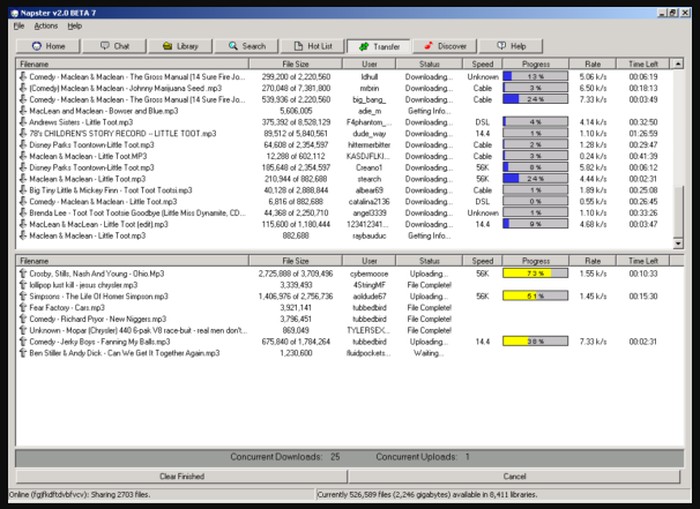The height and width of the screenshot is (509, 700).
Task: Click download icon beside 78's CHILDREN'S STORY RECORD
Action: (x=23, y=134)
